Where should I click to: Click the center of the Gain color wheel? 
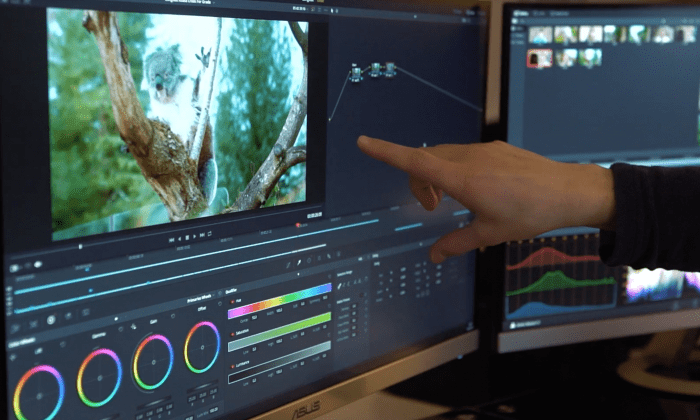click(x=154, y=362)
